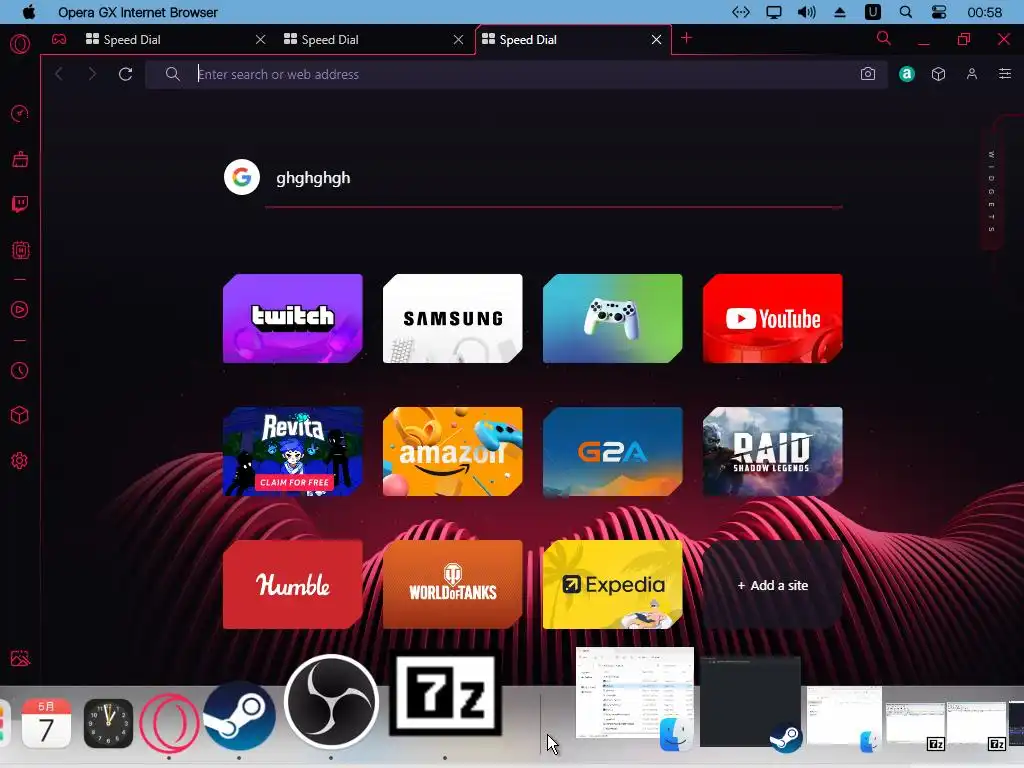The height and width of the screenshot is (768, 1024).
Task: Open GX Corner gamepad icon in tab bar
Action: click(59, 39)
